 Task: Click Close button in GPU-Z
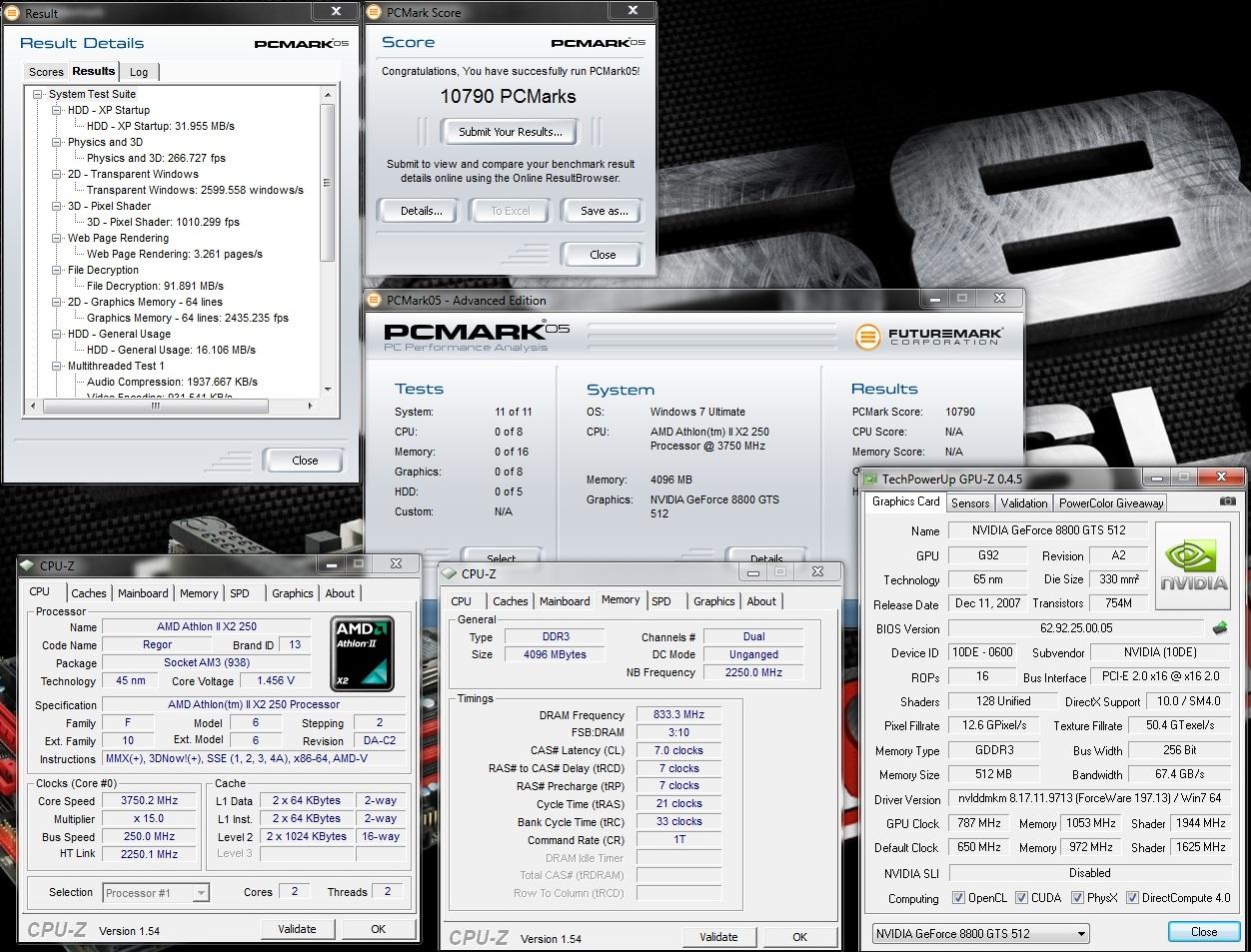click(x=1204, y=932)
